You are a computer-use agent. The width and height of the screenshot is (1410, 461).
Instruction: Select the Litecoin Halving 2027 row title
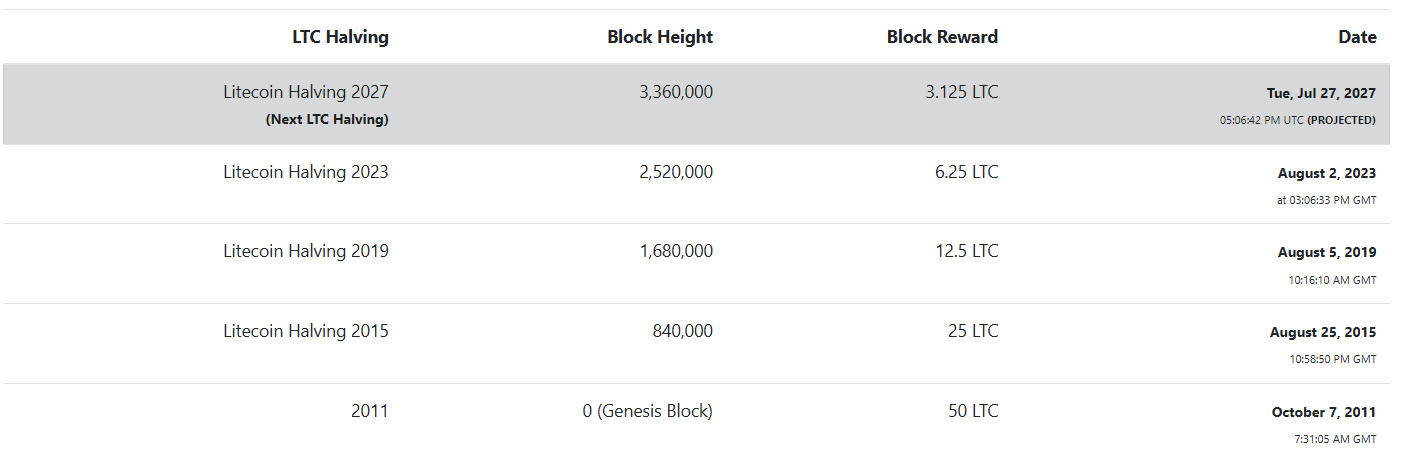coord(306,92)
